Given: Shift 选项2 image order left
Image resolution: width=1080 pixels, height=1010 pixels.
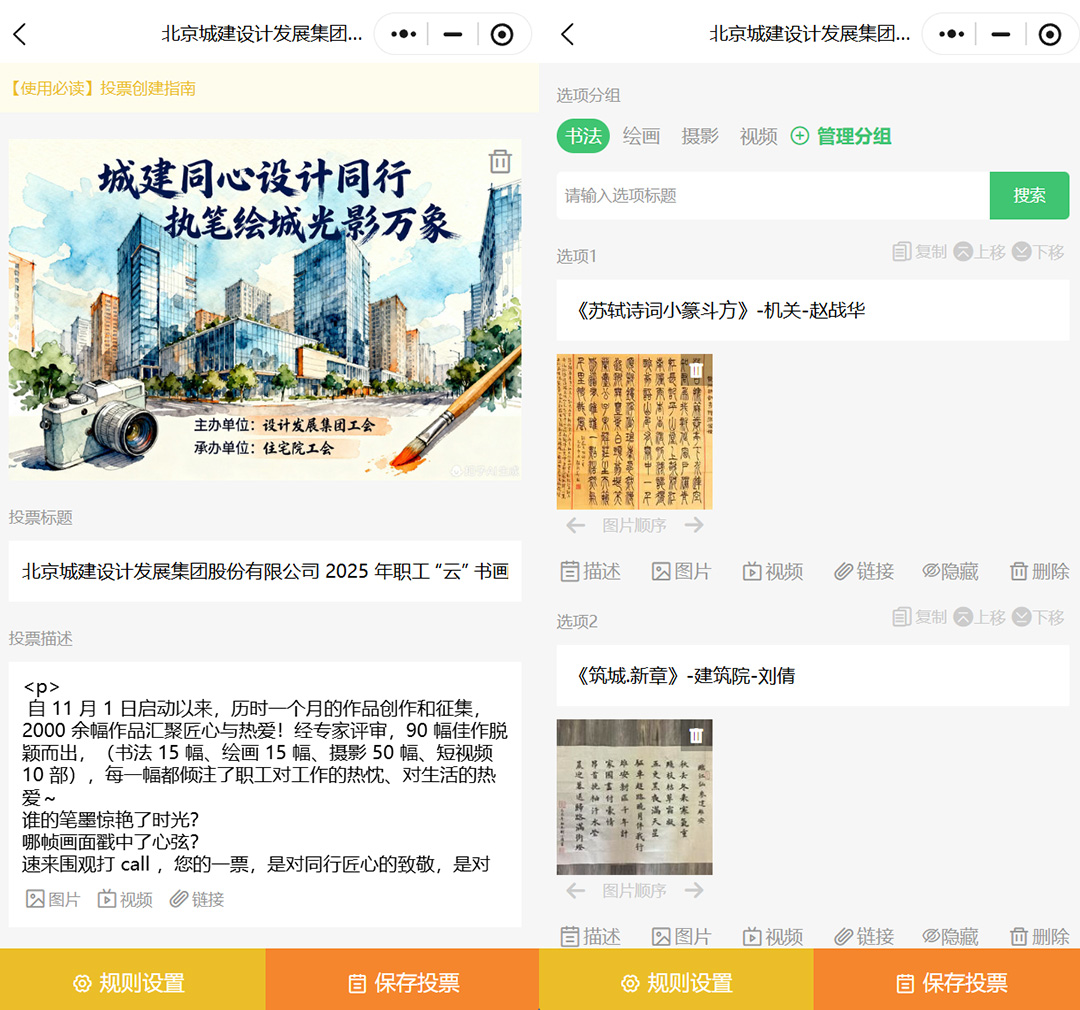Looking at the screenshot, I should [x=576, y=890].
